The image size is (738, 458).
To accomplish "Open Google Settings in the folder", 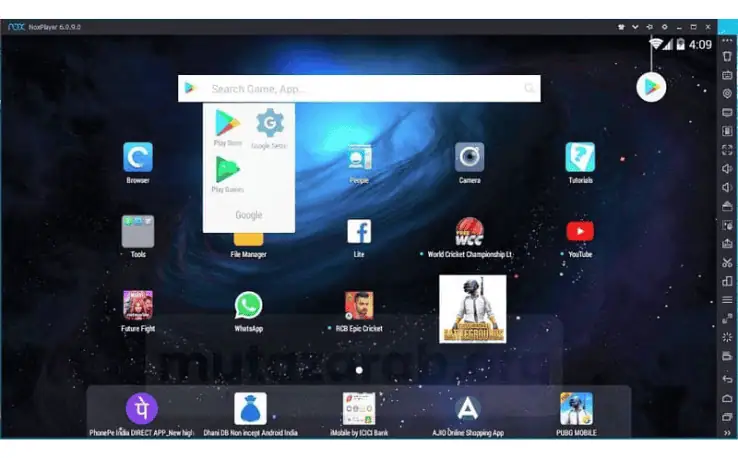I will pos(270,123).
